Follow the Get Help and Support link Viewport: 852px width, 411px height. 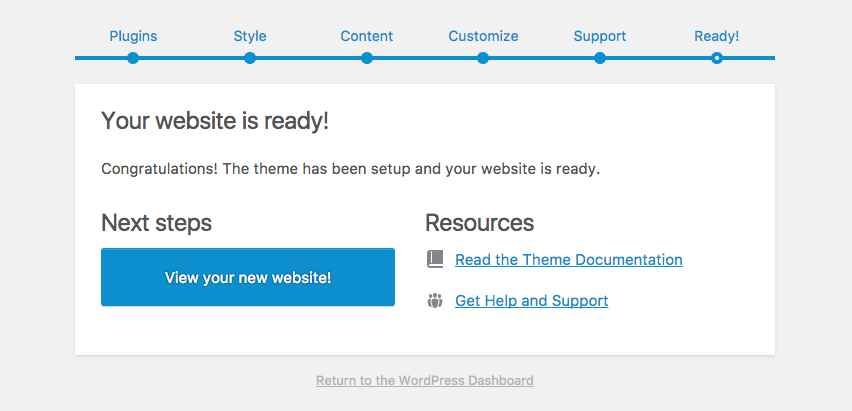(531, 301)
